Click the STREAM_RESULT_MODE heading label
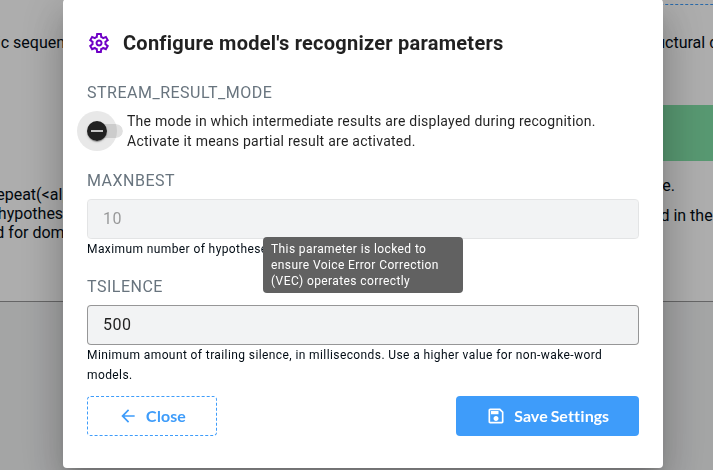Viewport: 713px width, 470px height. point(179,93)
